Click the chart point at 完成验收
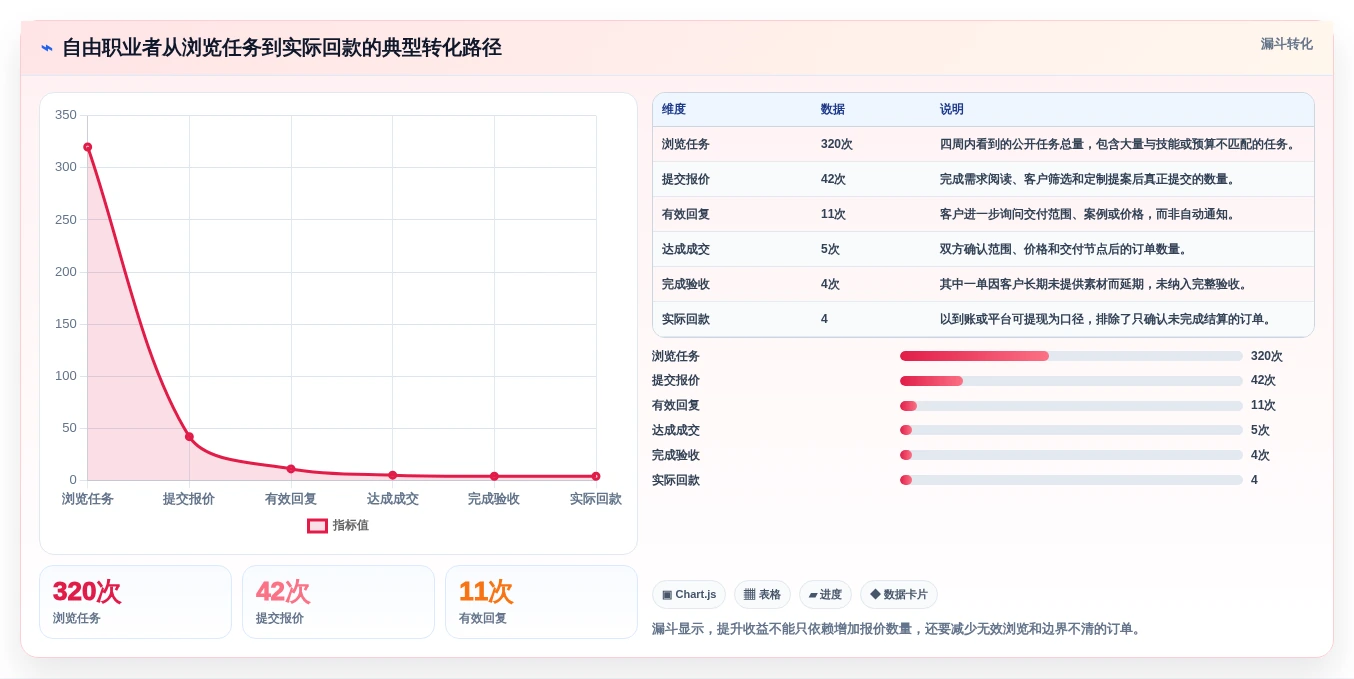The height and width of the screenshot is (679, 1354). tap(494, 476)
